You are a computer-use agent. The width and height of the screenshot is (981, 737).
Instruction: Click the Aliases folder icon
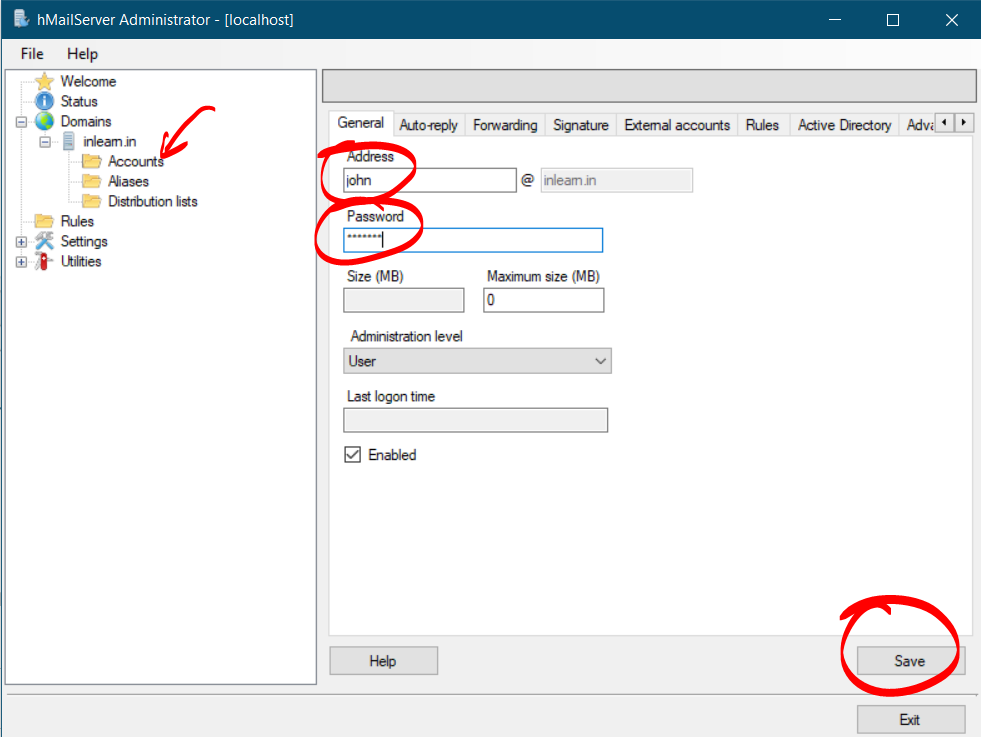(x=92, y=181)
